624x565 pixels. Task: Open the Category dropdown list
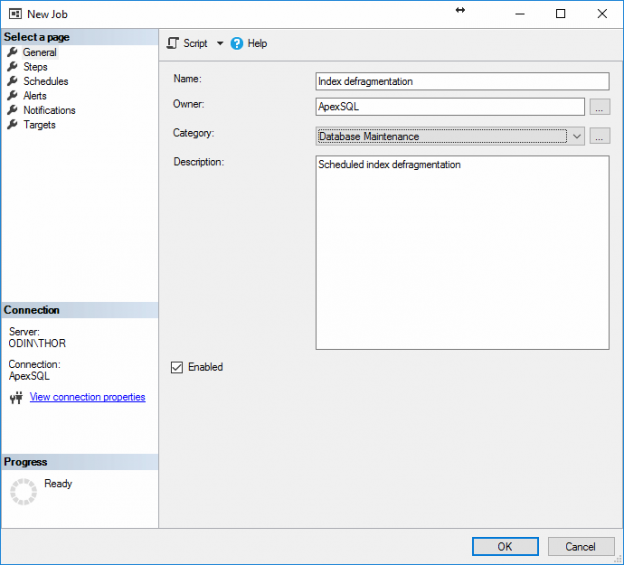pyautogui.click(x=577, y=136)
